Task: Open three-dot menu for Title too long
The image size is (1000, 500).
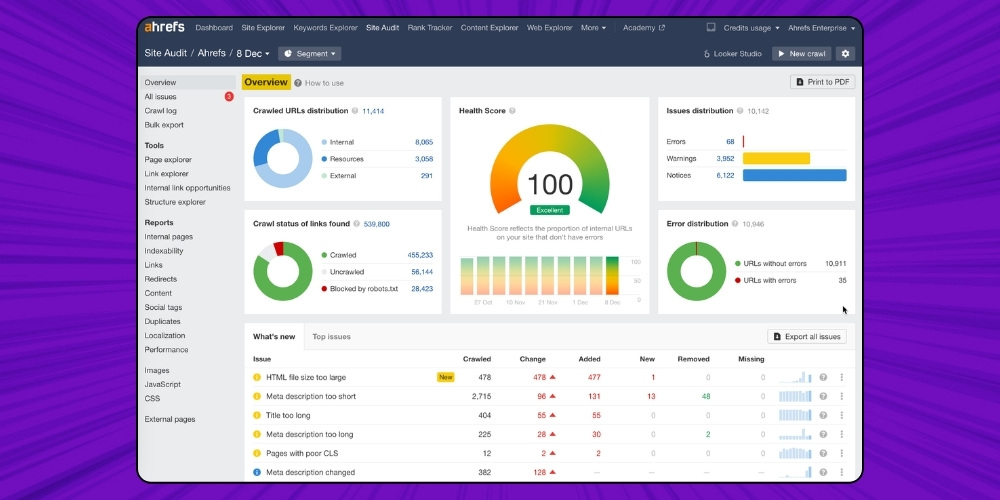Action: coord(841,415)
